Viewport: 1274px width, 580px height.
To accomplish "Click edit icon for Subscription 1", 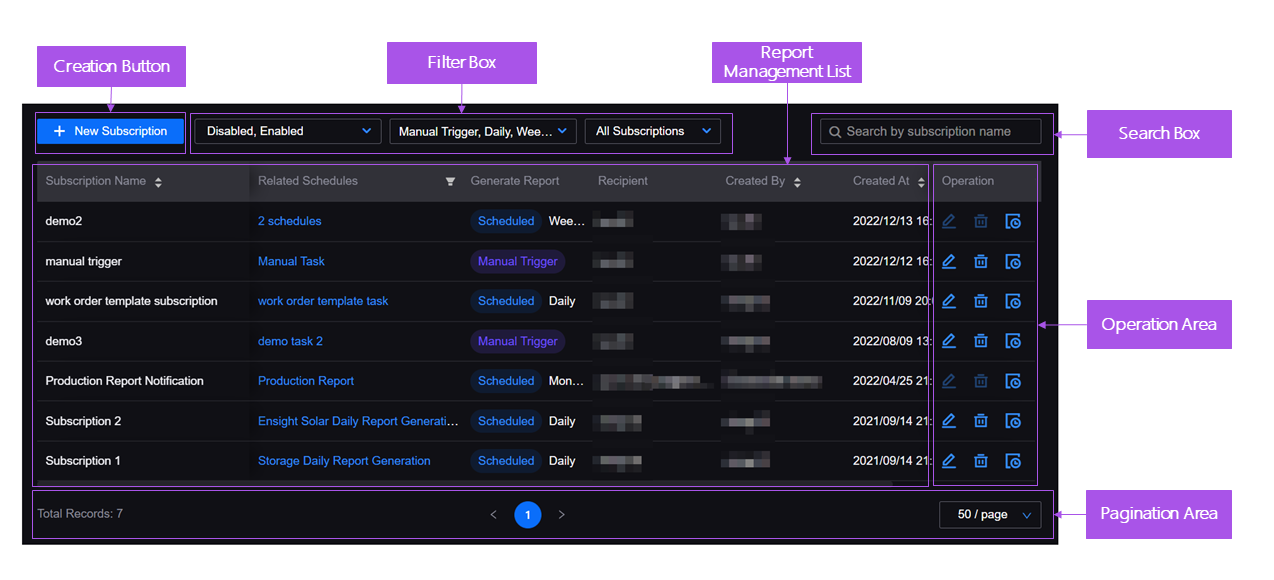I will point(949,461).
